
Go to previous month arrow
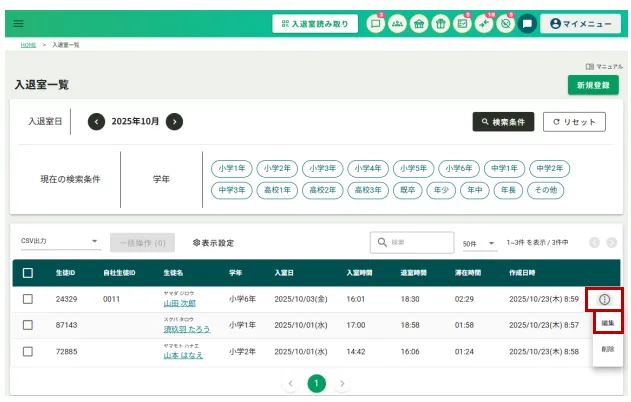(96, 121)
